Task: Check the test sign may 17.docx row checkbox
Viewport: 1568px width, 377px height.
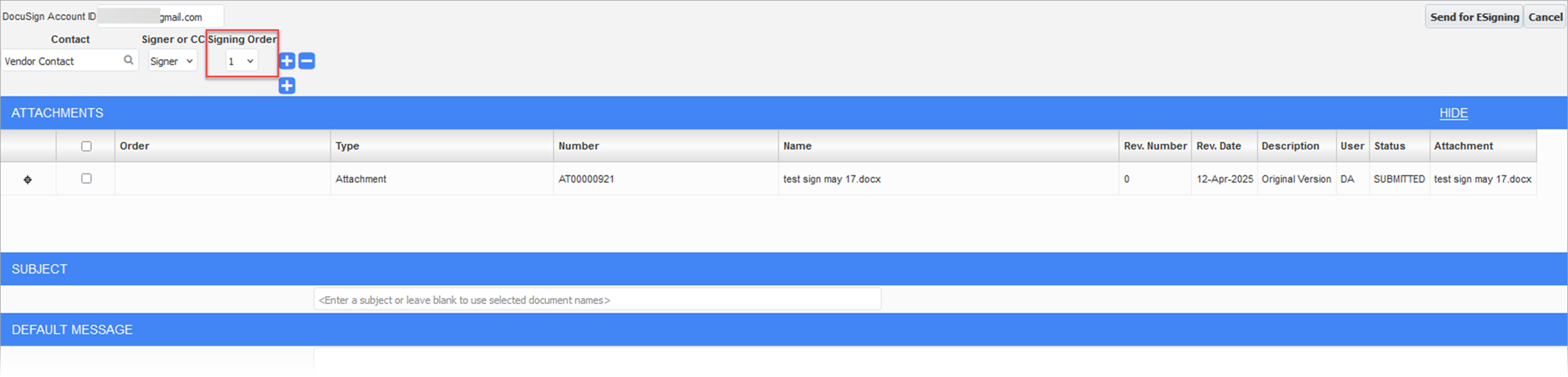Action: 86,179
